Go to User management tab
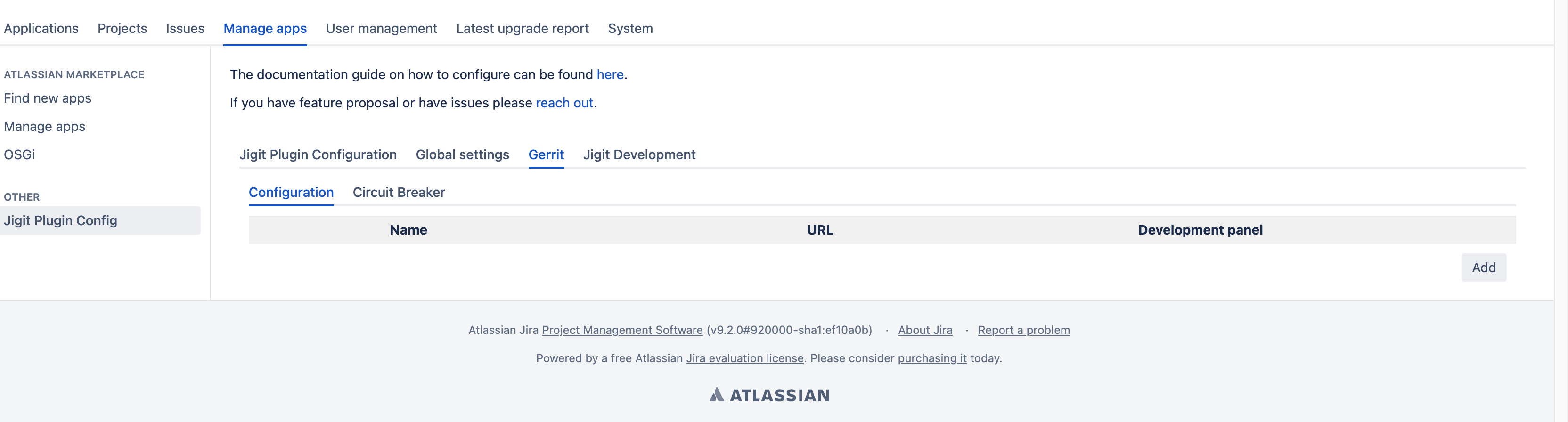Viewport: 1568px width, 422px height. click(381, 29)
